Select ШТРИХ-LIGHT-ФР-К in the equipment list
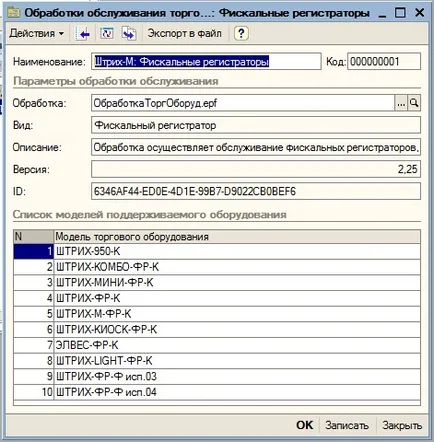434x442 pixels. pyautogui.click(x=217, y=361)
